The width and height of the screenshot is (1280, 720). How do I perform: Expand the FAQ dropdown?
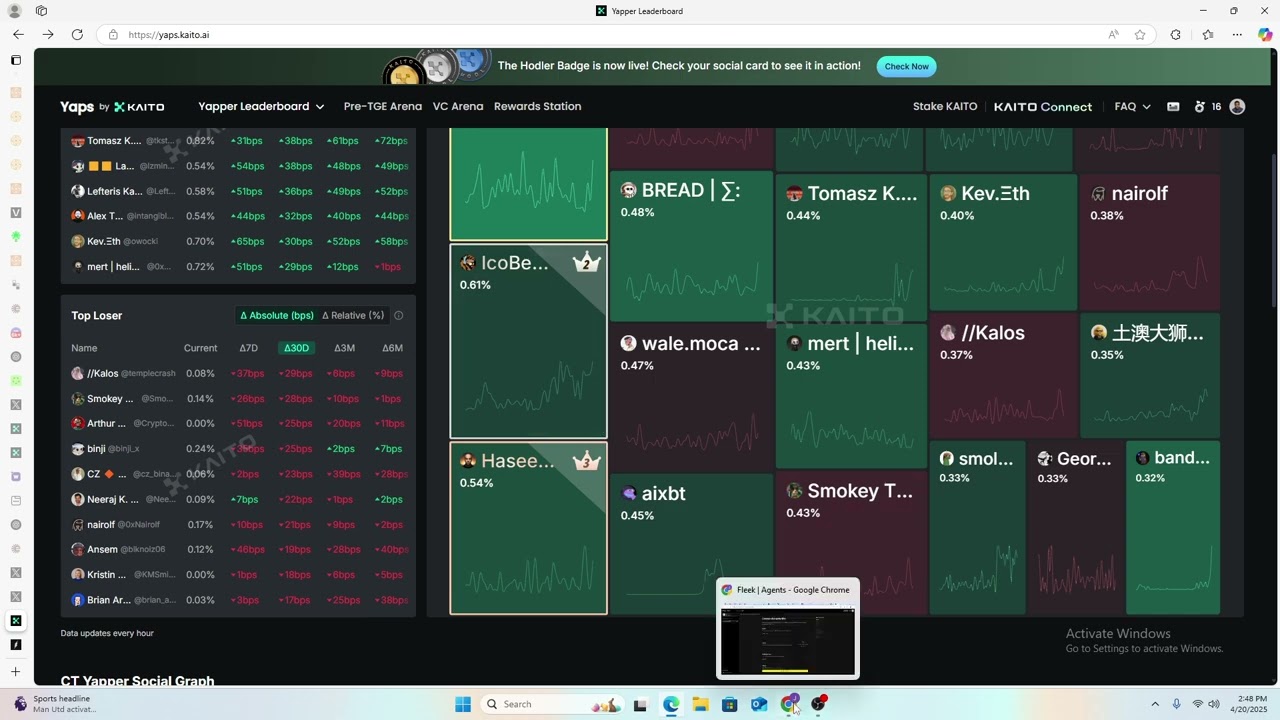pyautogui.click(x=1132, y=106)
